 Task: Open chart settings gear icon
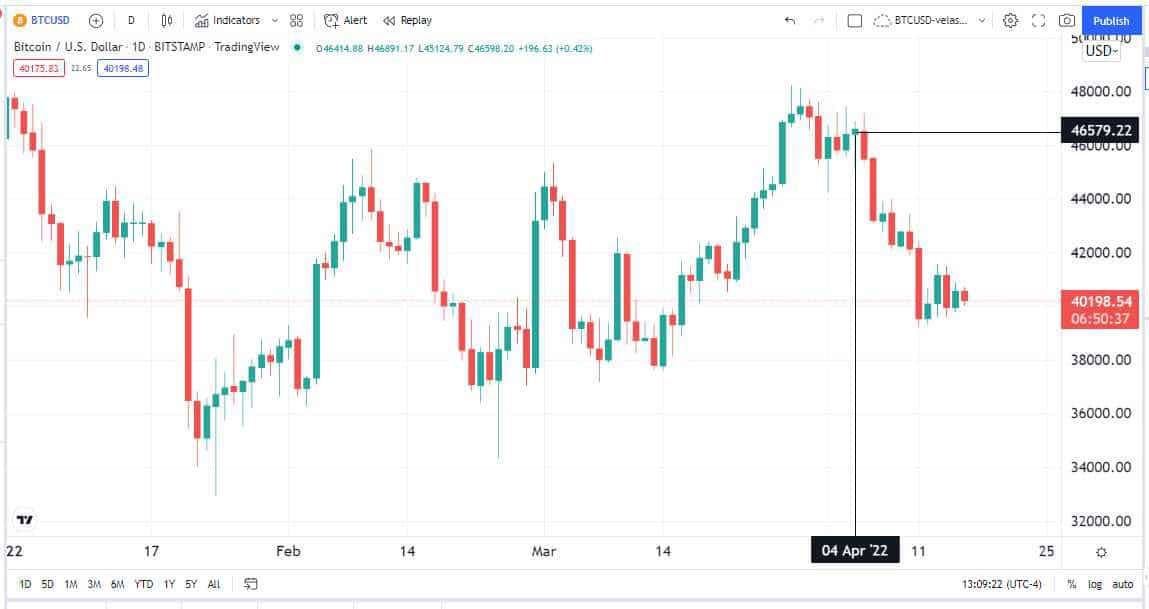pos(1010,20)
